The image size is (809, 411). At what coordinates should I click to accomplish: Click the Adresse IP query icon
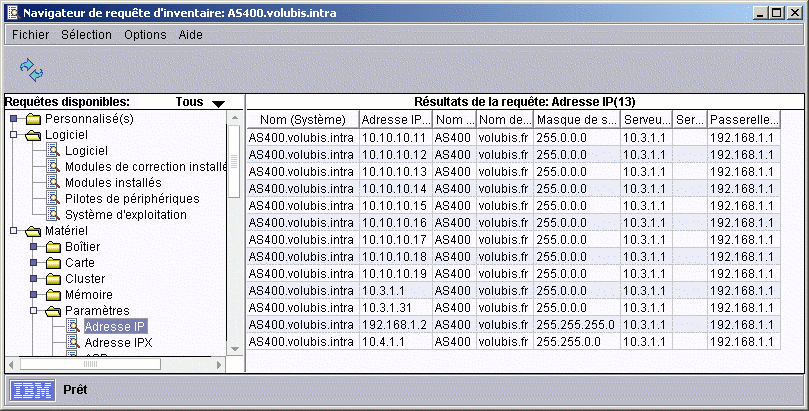pos(73,326)
